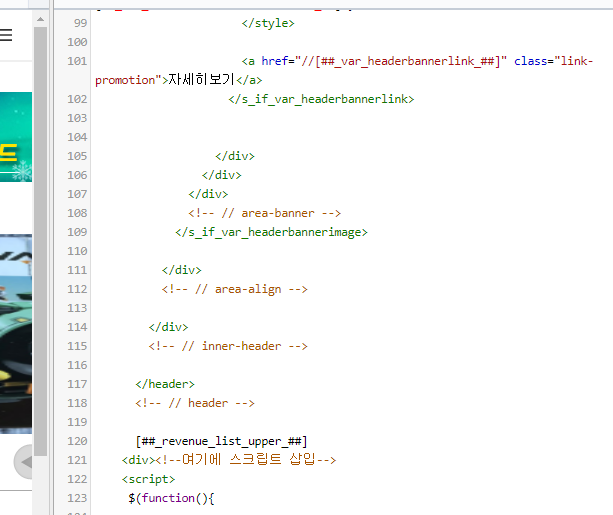Click the </a> closing tag
The height and width of the screenshot is (515, 613).
click(x=249, y=80)
